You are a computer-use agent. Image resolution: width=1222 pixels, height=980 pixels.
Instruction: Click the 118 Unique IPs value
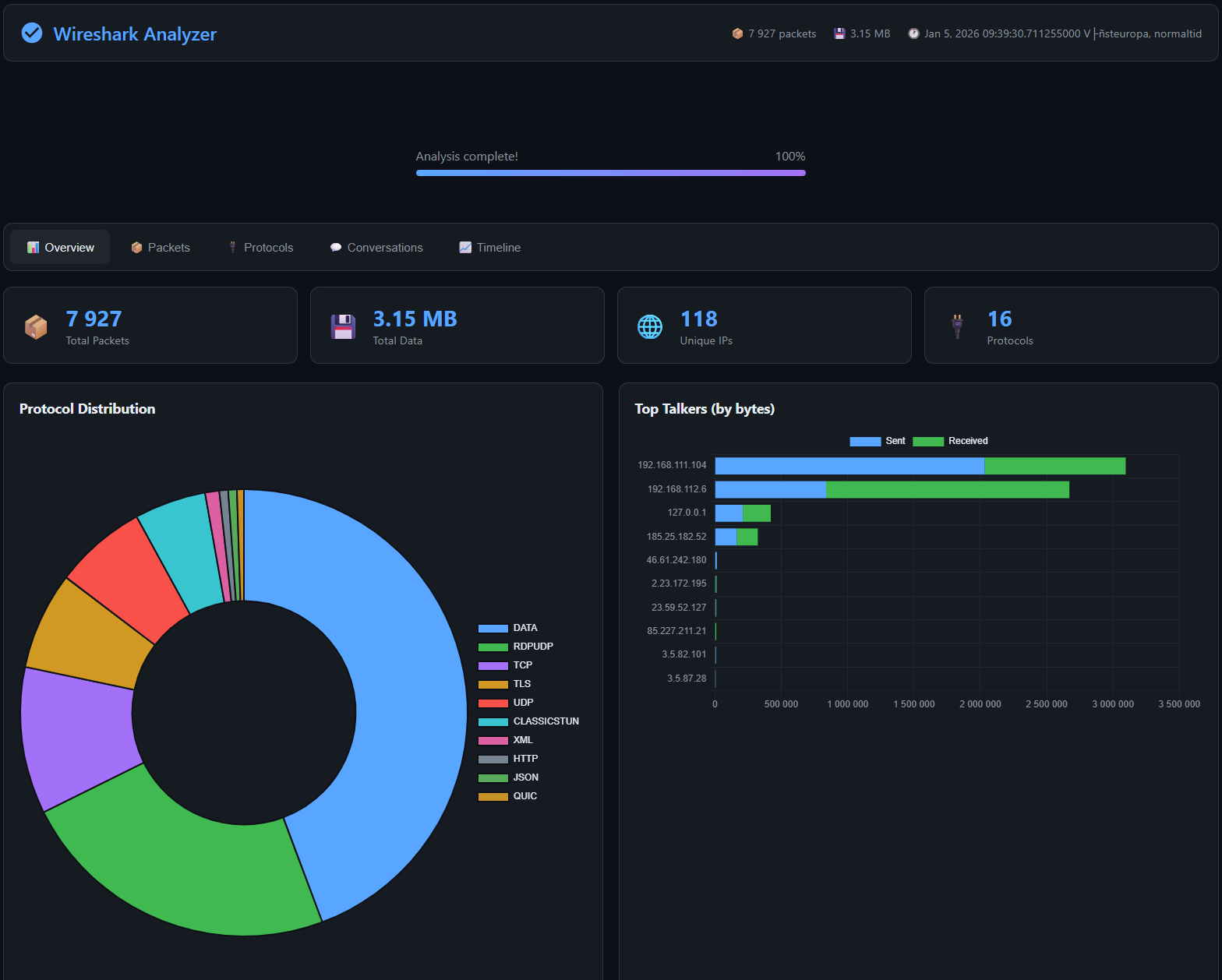click(x=698, y=319)
